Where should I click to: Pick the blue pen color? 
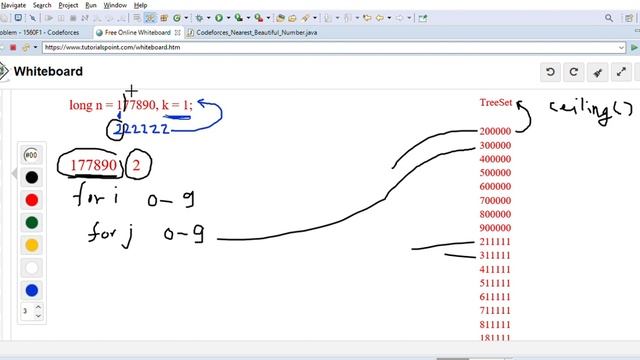(x=31, y=290)
